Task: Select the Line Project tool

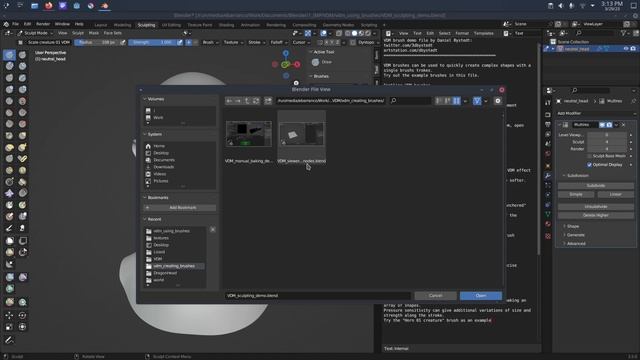Action: pyautogui.click(x=10, y=264)
